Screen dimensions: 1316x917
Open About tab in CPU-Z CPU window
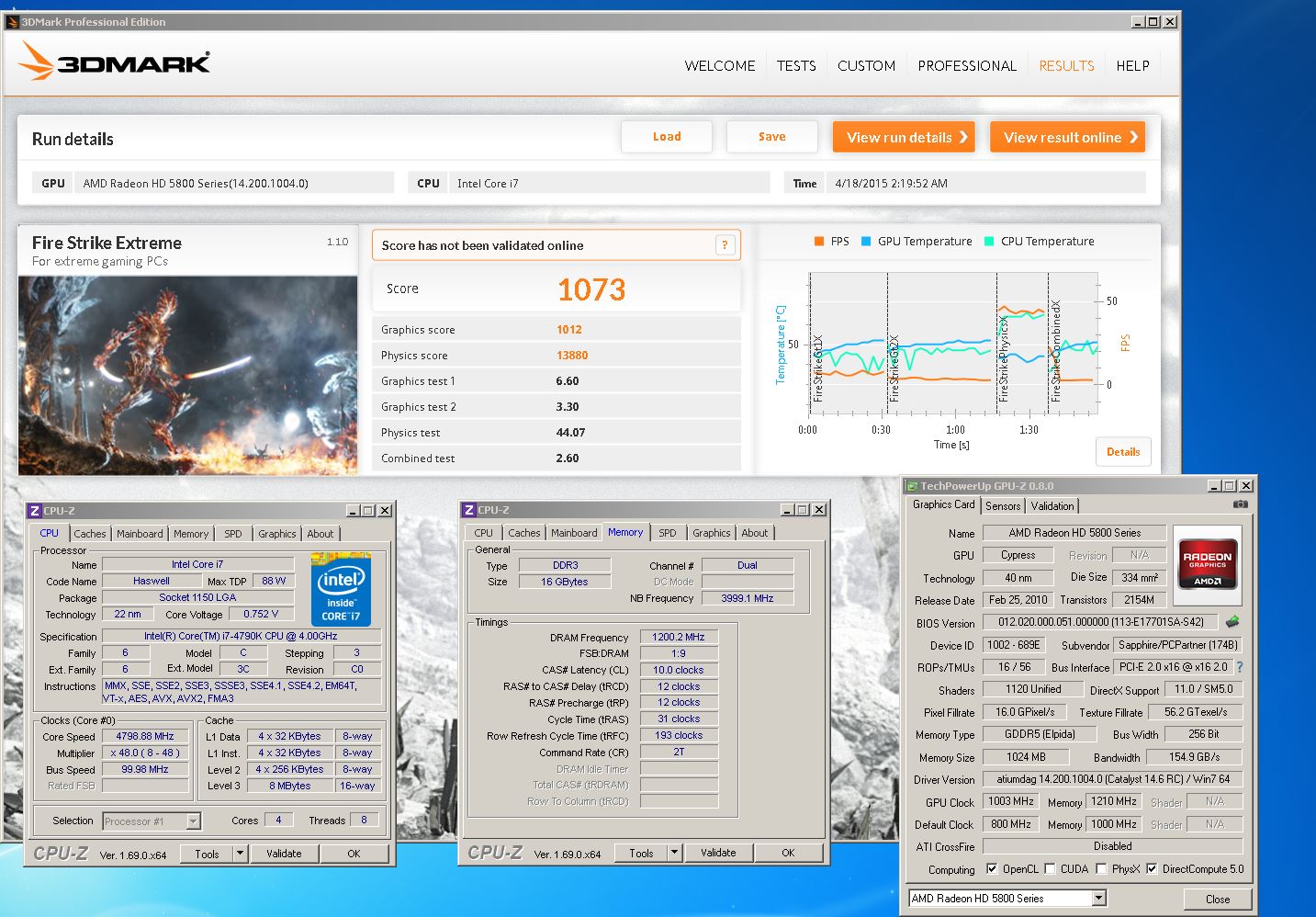pyautogui.click(x=321, y=534)
